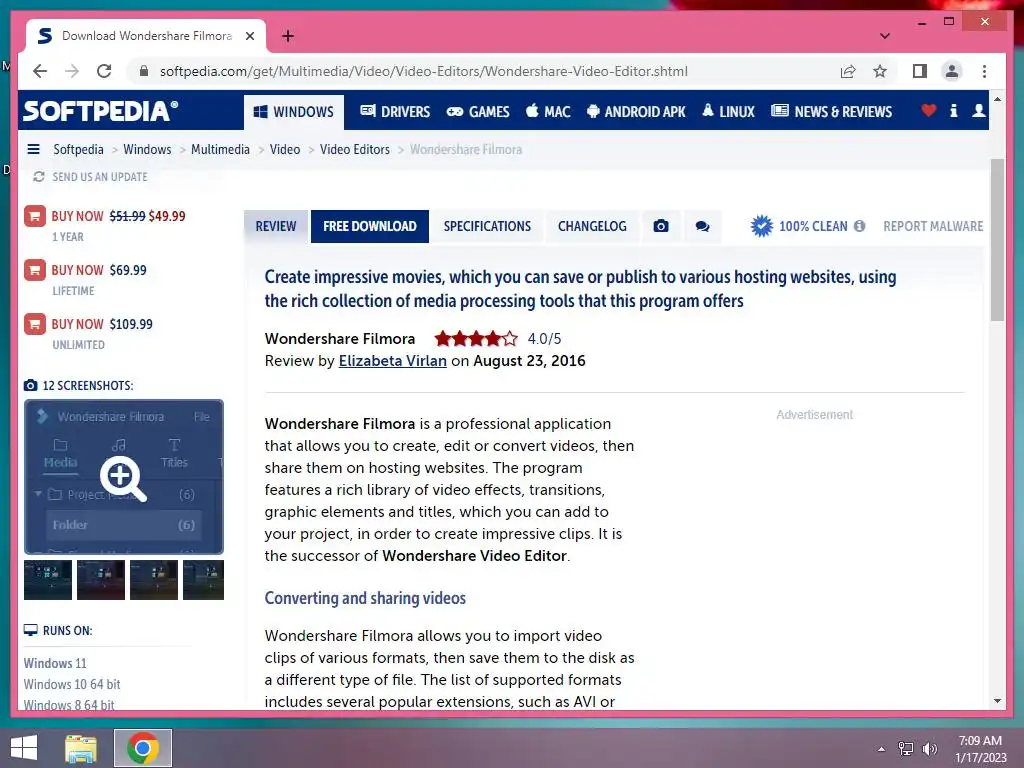The height and width of the screenshot is (768, 1024).
Task: Click the 12 Screenshots heading
Action: [79, 386]
